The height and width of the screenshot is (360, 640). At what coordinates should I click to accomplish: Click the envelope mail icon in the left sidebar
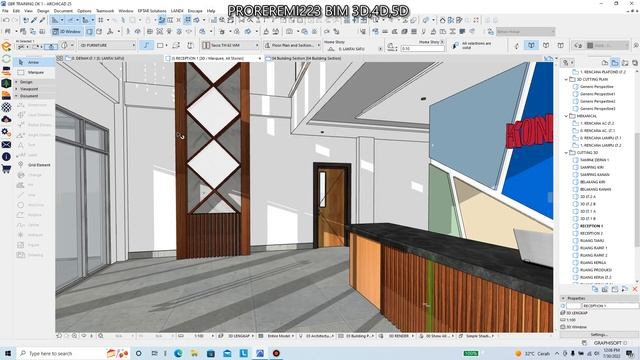pos(6,144)
